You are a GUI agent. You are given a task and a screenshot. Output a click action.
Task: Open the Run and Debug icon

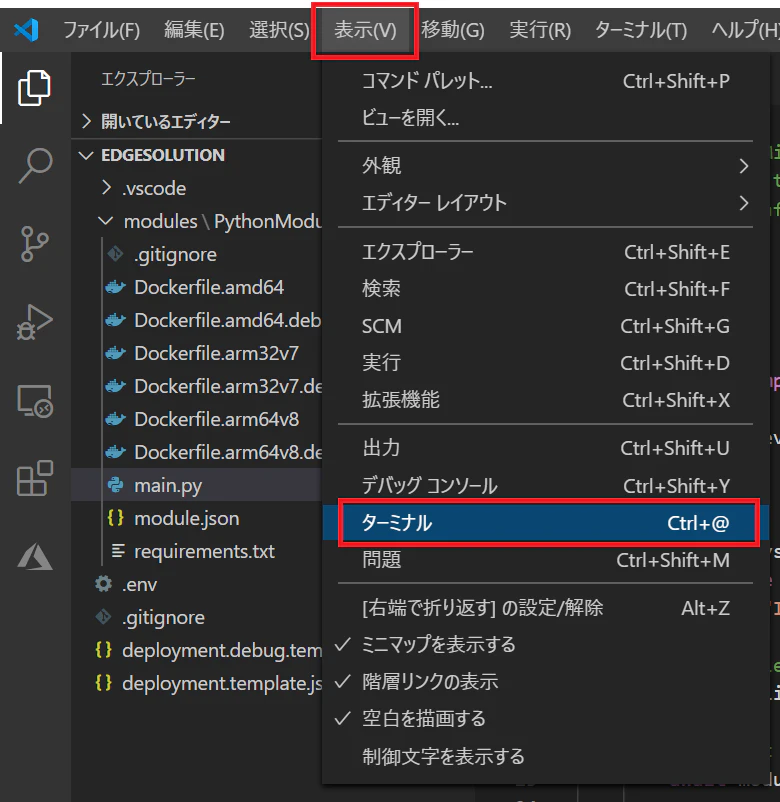[34, 322]
